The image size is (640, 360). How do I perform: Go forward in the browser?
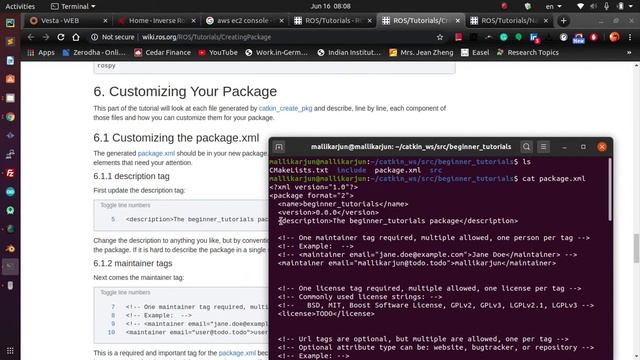[46, 37]
